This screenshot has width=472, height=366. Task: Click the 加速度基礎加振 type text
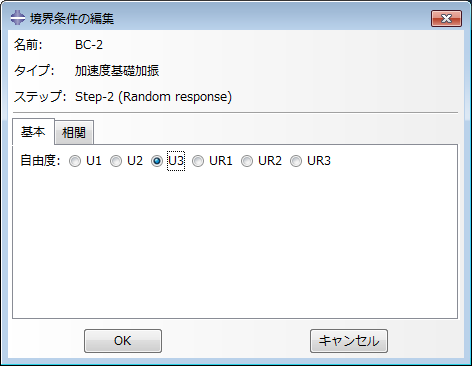pos(117,71)
